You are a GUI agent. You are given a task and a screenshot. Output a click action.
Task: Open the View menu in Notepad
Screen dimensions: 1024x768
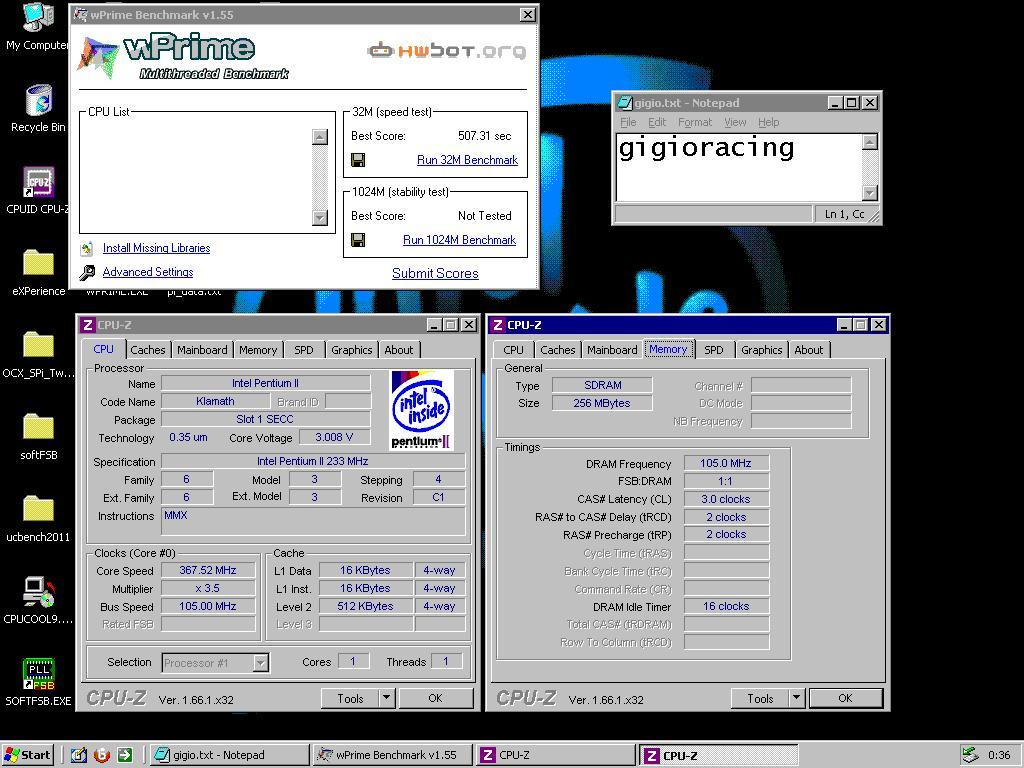click(x=735, y=122)
